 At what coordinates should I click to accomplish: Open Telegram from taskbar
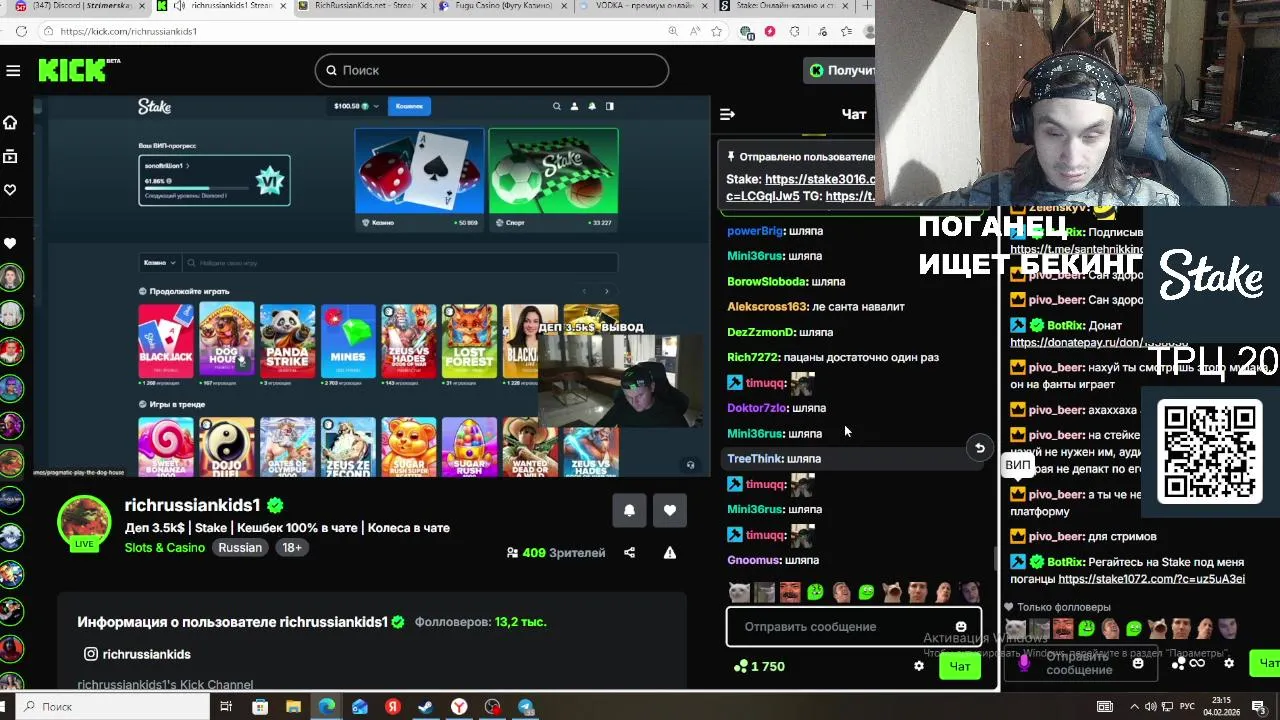point(526,707)
